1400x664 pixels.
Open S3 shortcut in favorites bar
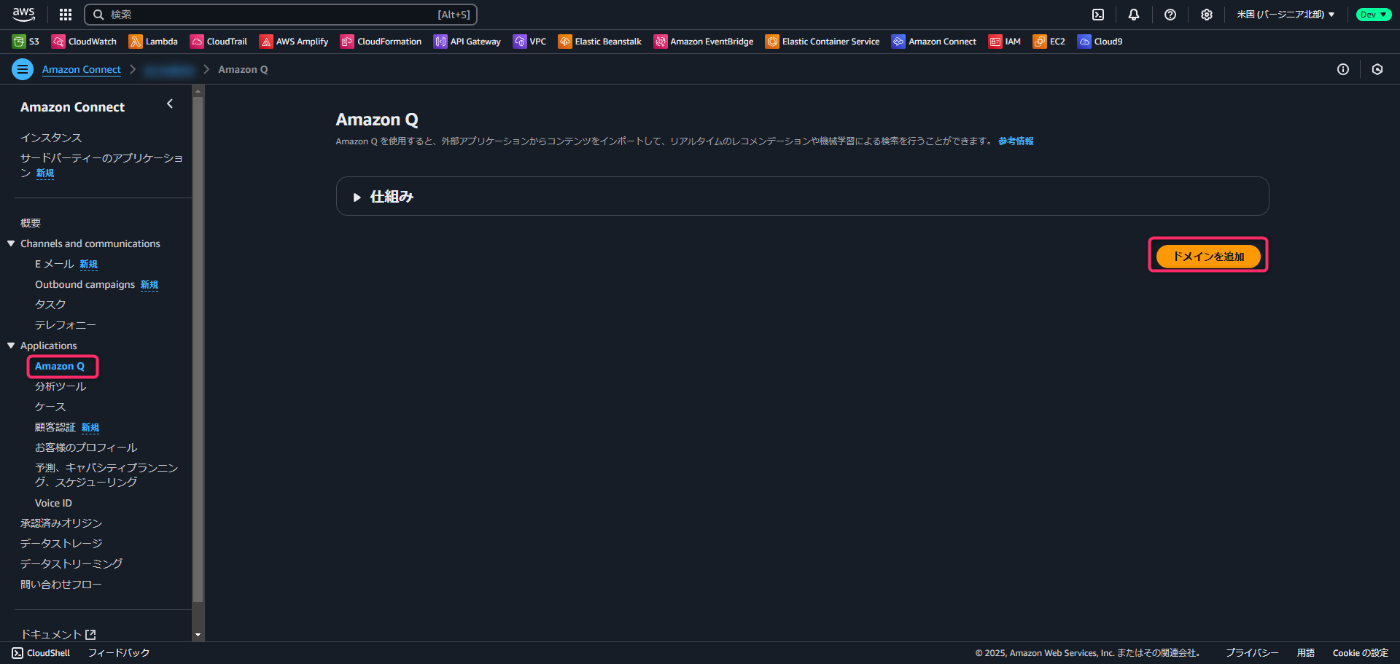26,42
